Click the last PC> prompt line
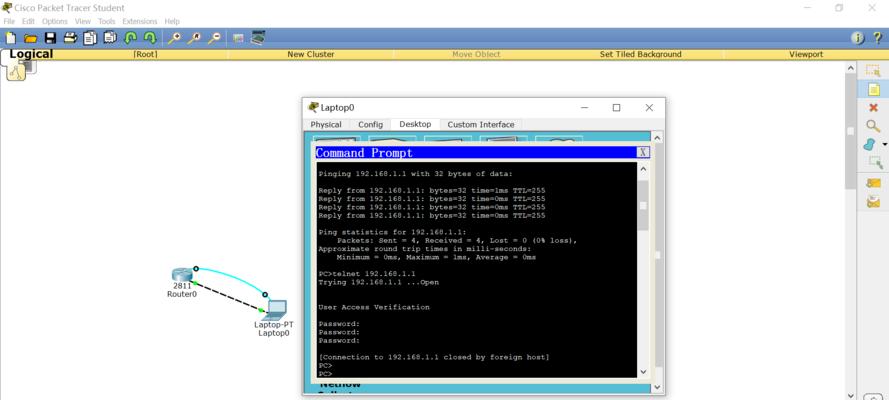This screenshot has height=400, width=889. [x=325, y=374]
